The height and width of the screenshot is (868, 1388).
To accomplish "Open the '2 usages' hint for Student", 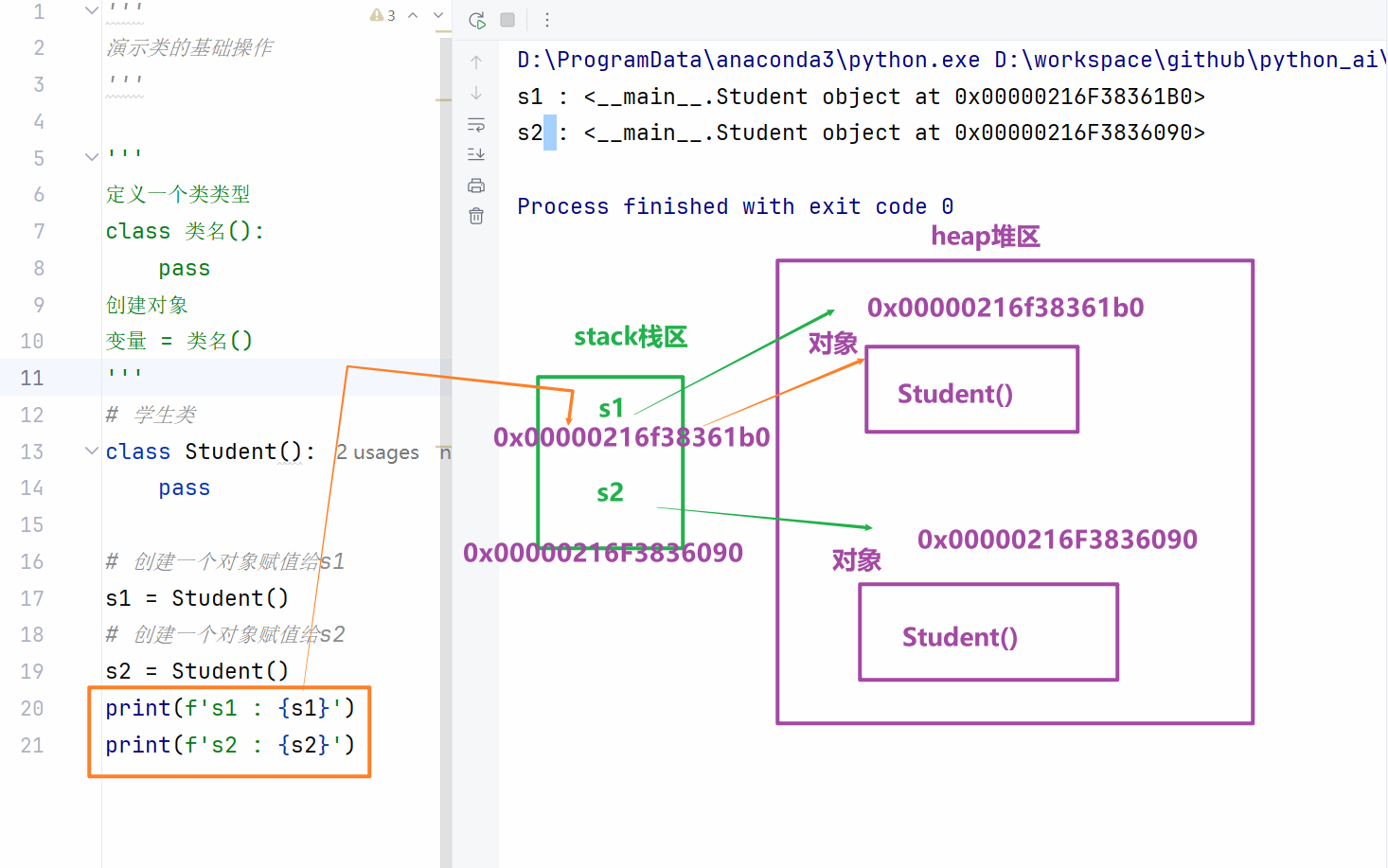I will 378,452.
